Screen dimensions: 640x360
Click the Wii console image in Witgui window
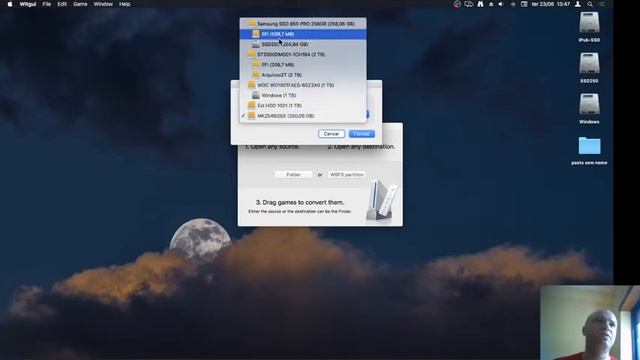[x=382, y=200]
